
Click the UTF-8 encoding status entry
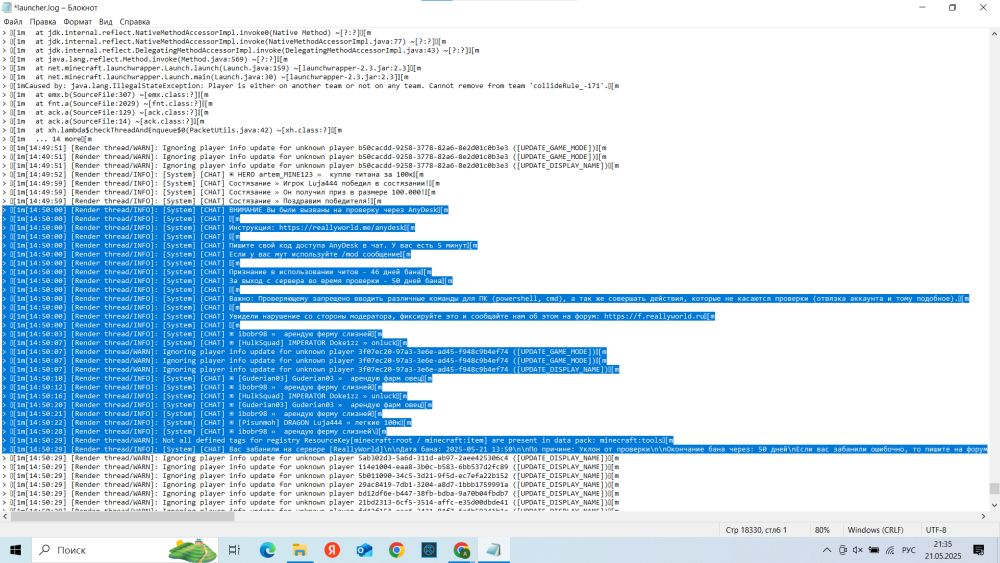tap(936, 530)
